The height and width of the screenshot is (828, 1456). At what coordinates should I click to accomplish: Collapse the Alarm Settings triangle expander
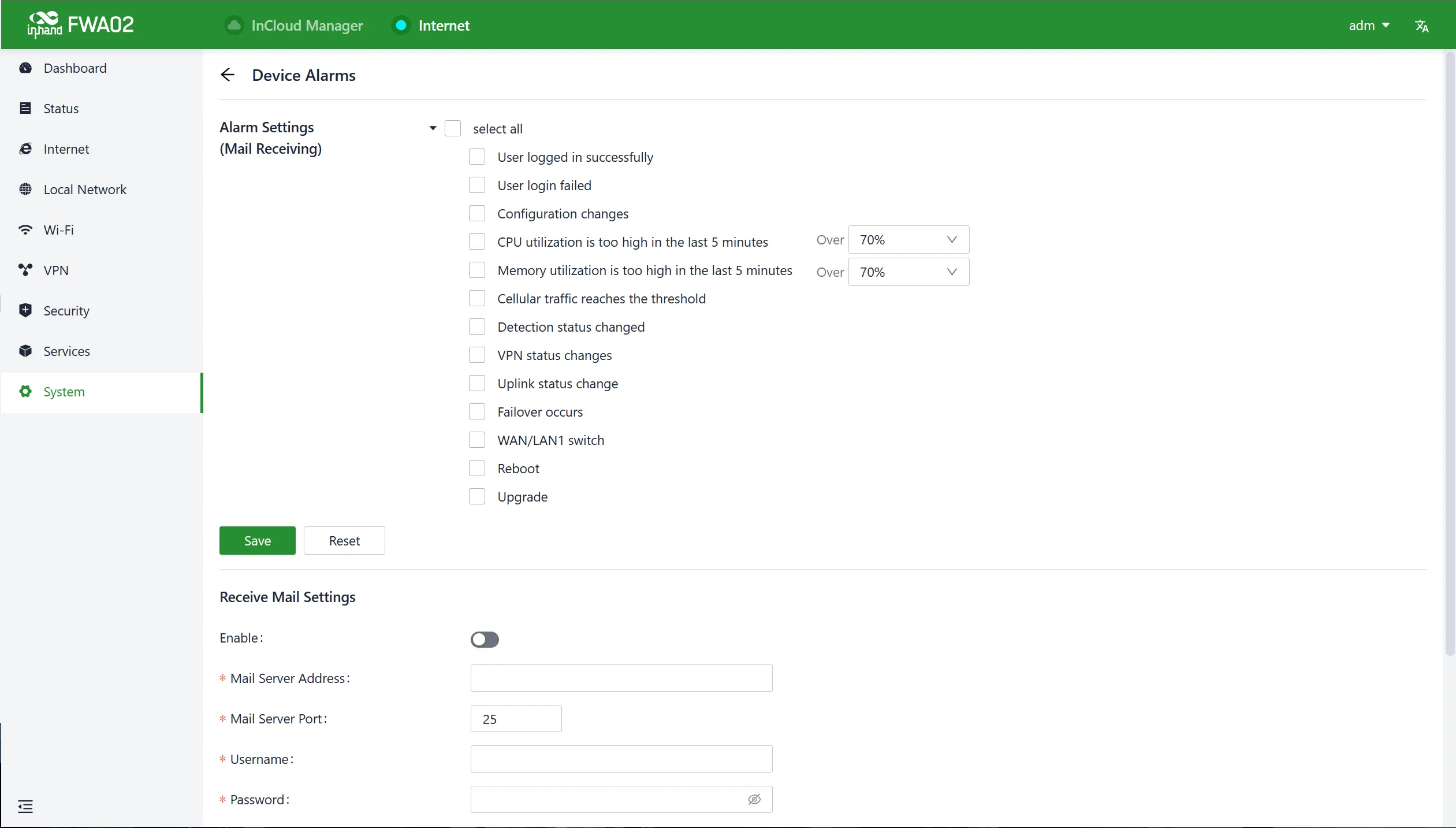(433, 128)
